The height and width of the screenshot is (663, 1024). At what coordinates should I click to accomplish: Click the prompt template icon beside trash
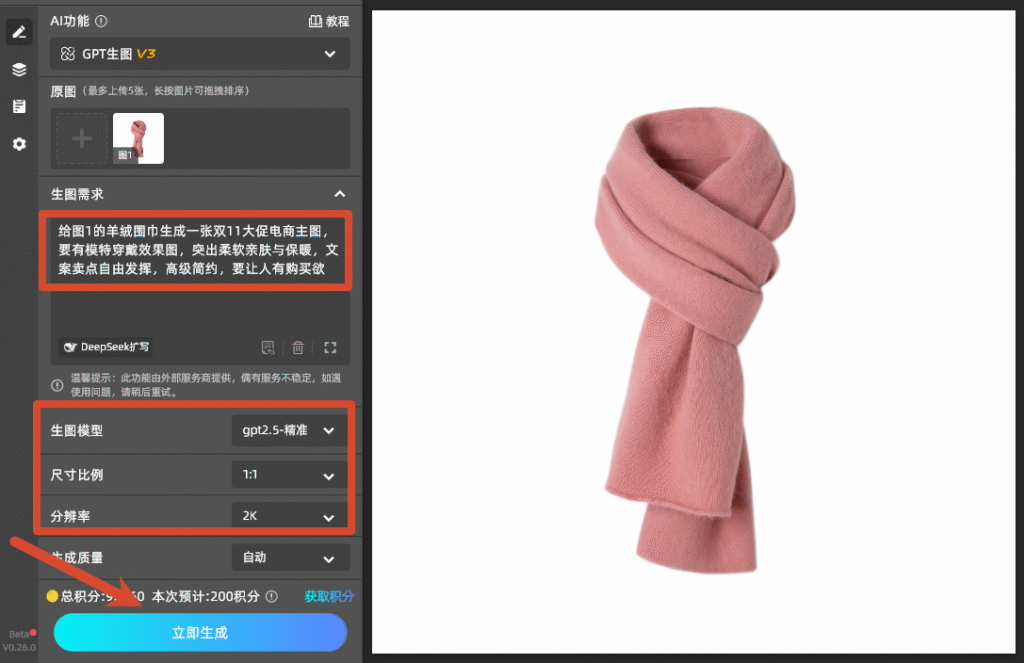[x=268, y=348]
